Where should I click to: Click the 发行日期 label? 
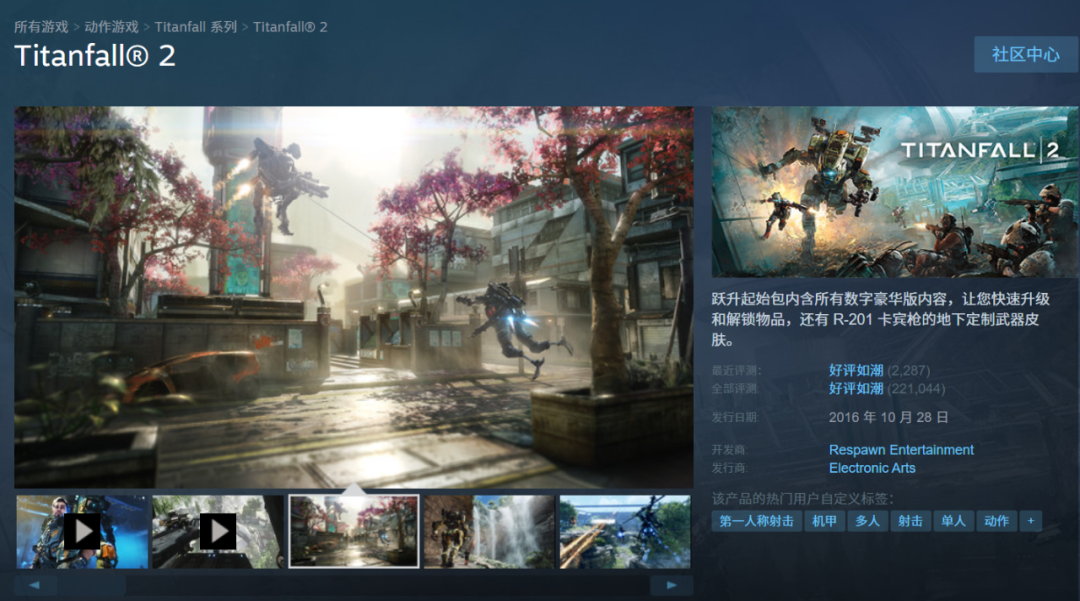(735, 417)
